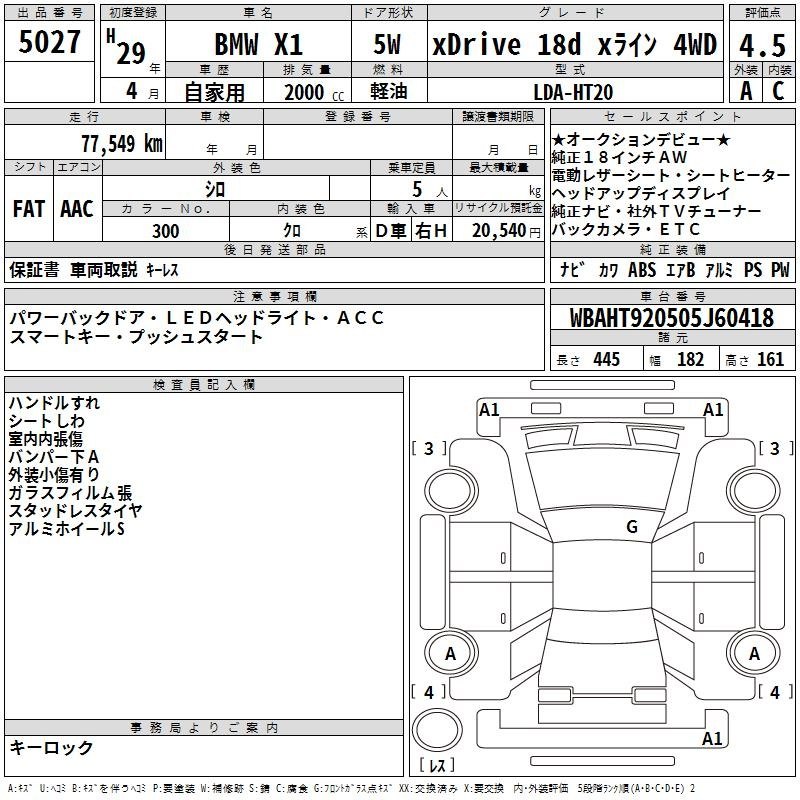This screenshot has height=800, width=800.
Task: Click アルミホイールS inspector note
Action: (66, 529)
